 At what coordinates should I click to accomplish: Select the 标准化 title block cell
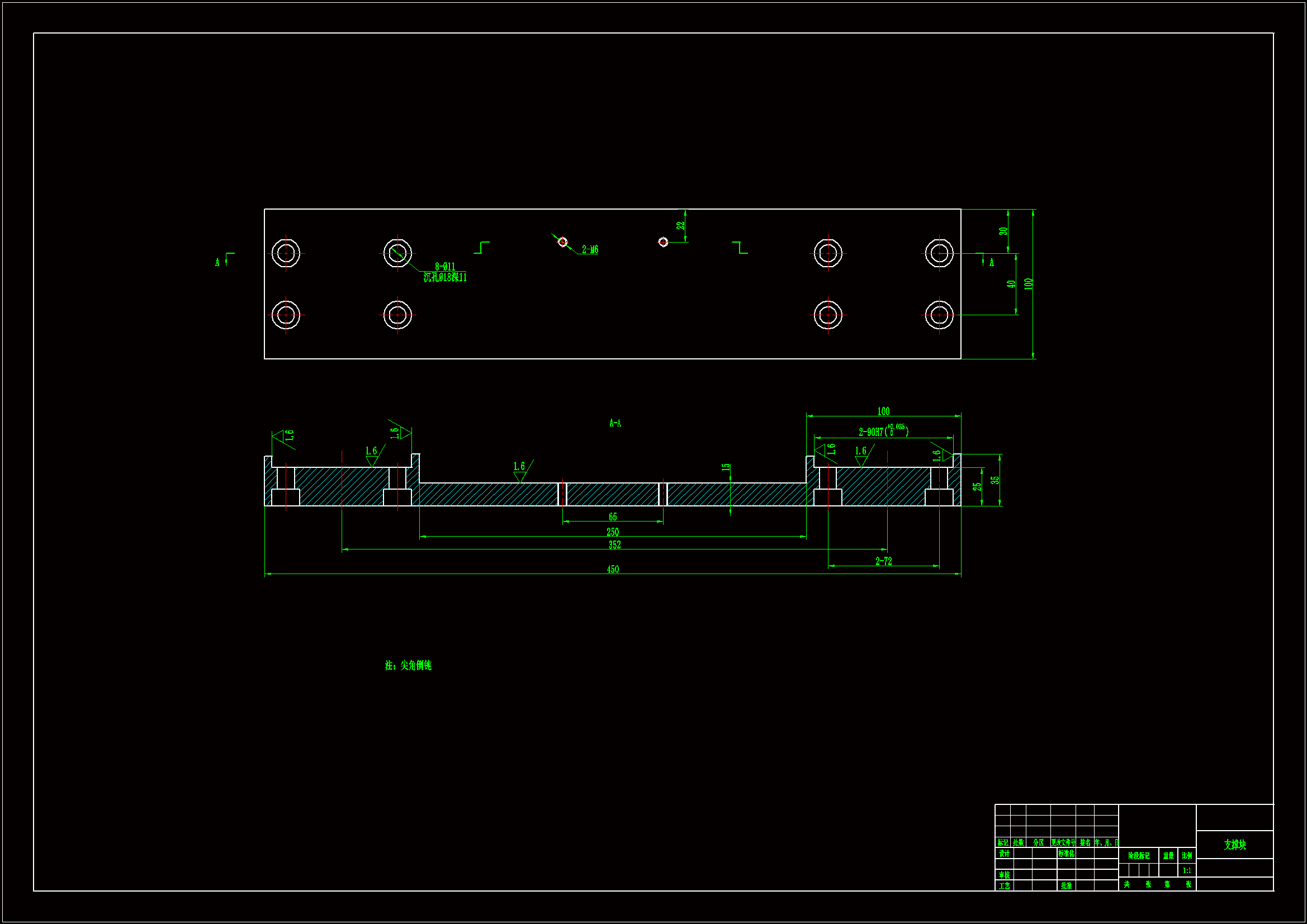pyautogui.click(x=1066, y=854)
